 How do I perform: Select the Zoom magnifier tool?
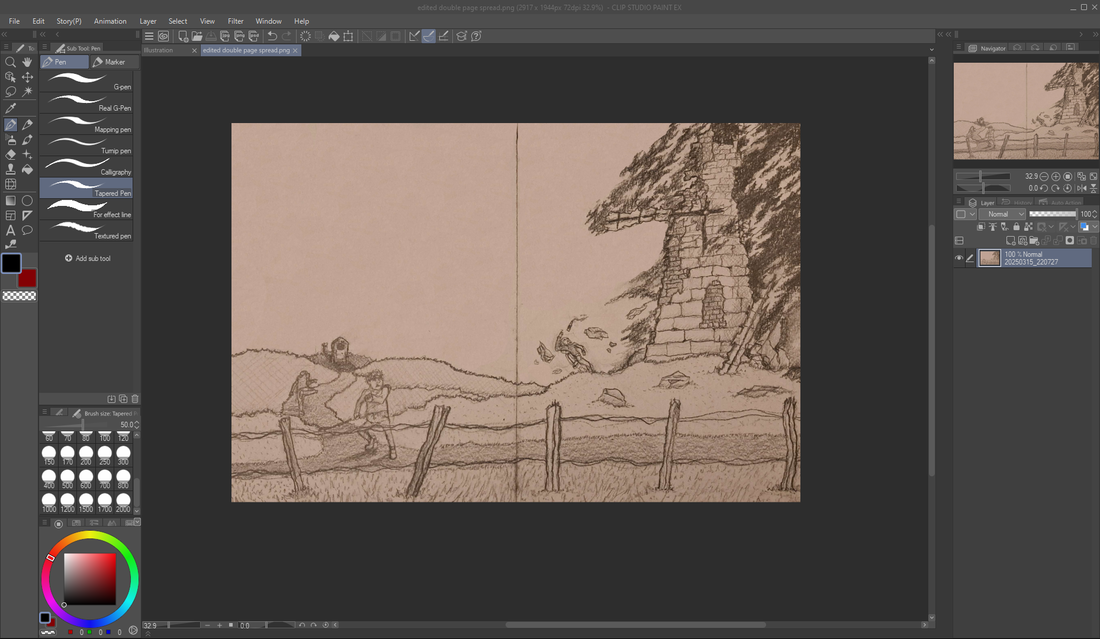[11, 62]
